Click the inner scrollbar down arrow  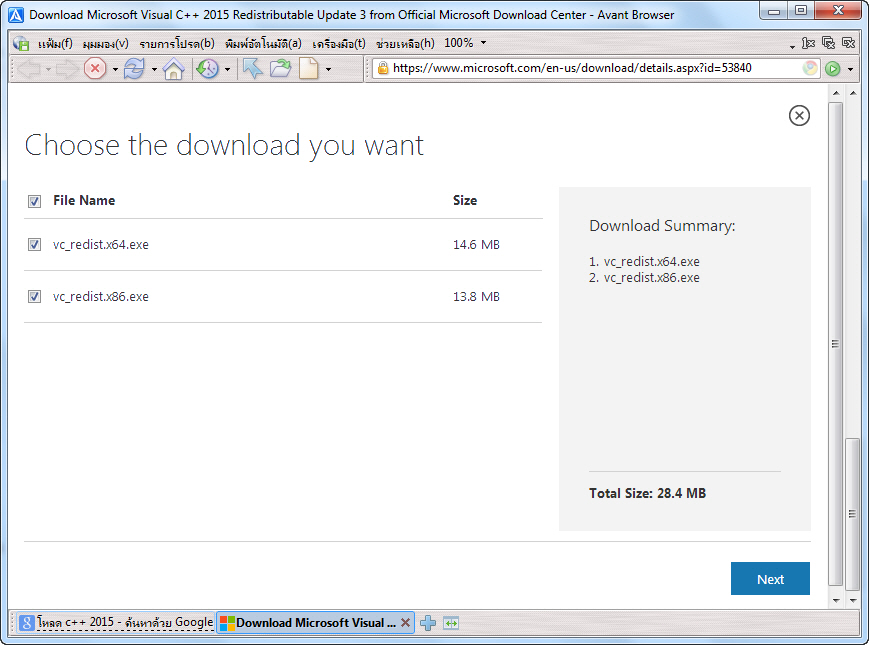pyautogui.click(x=836, y=601)
